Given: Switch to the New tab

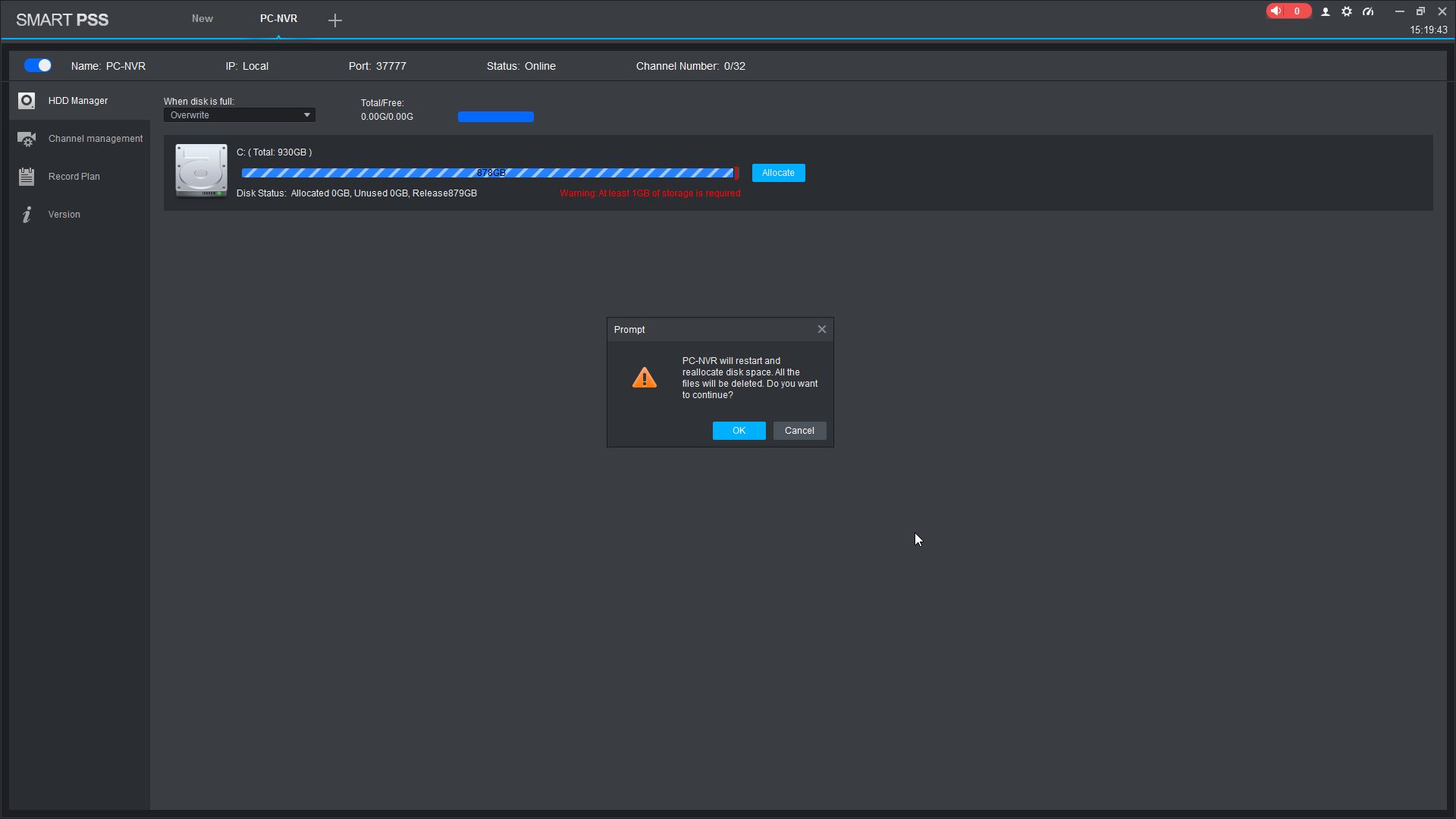Looking at the screenshot, I should [202, 19].
